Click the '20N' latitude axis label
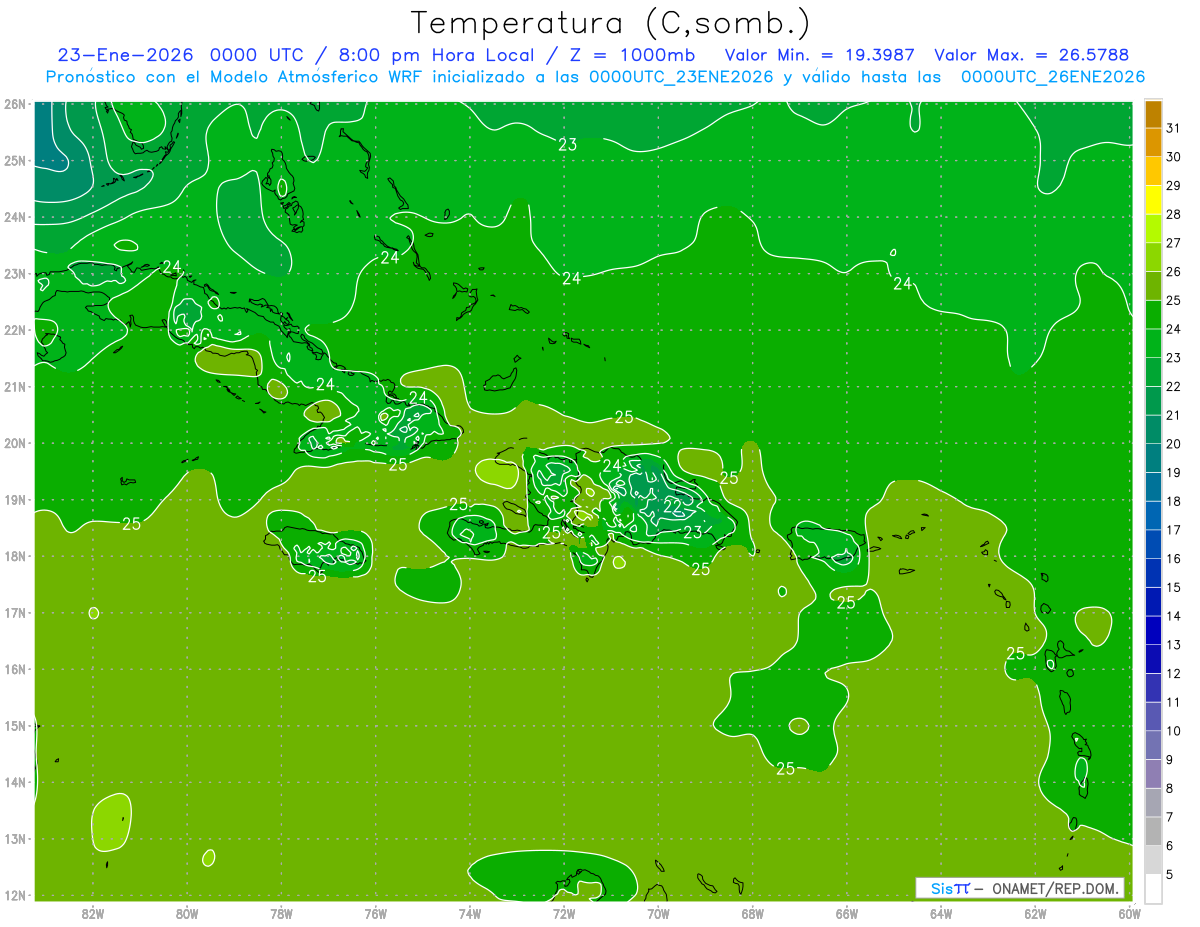1200x927 pixels. (x=15, y=443)
